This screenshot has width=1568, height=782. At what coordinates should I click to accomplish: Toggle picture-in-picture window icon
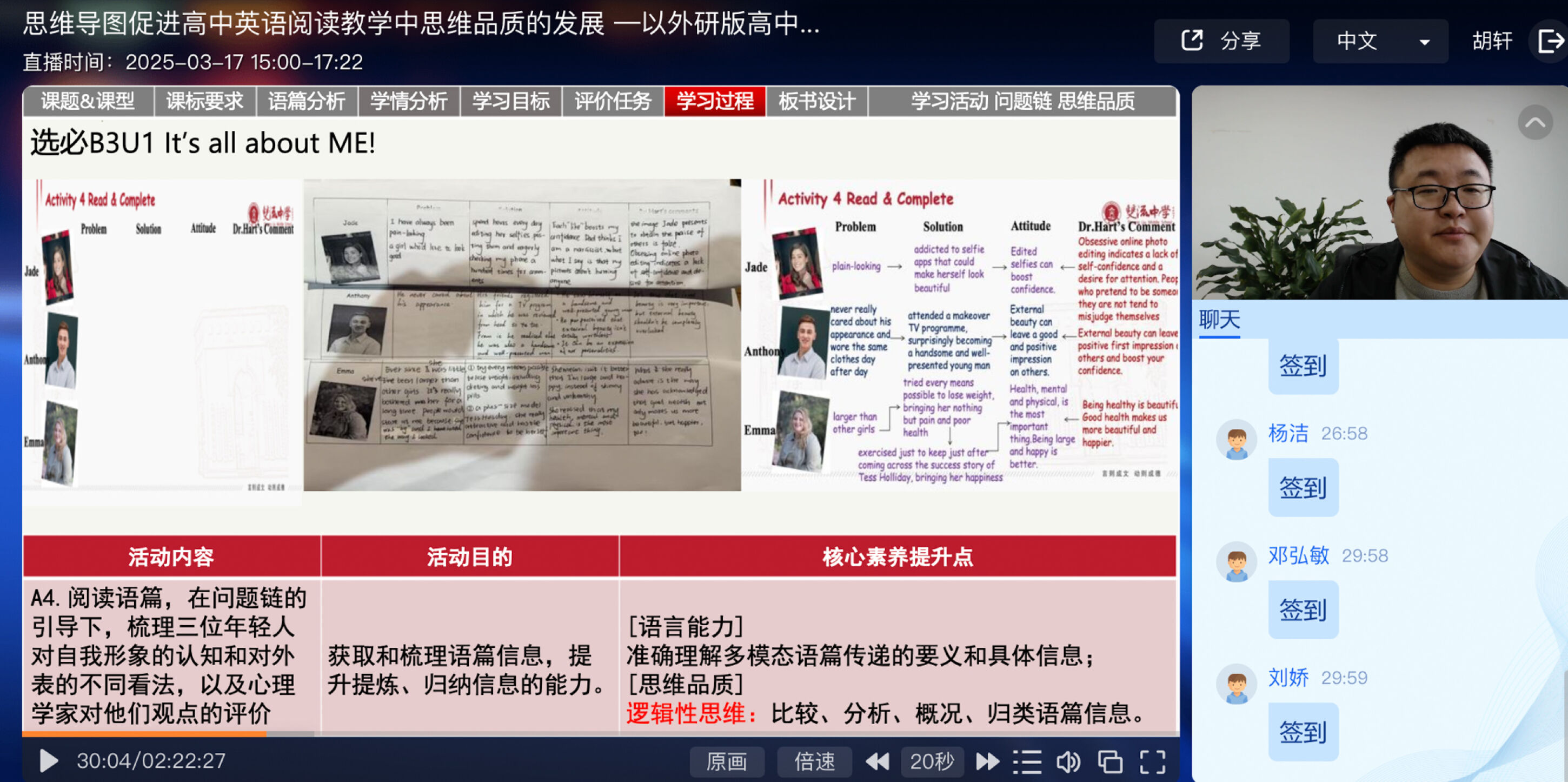(1110, 761)
